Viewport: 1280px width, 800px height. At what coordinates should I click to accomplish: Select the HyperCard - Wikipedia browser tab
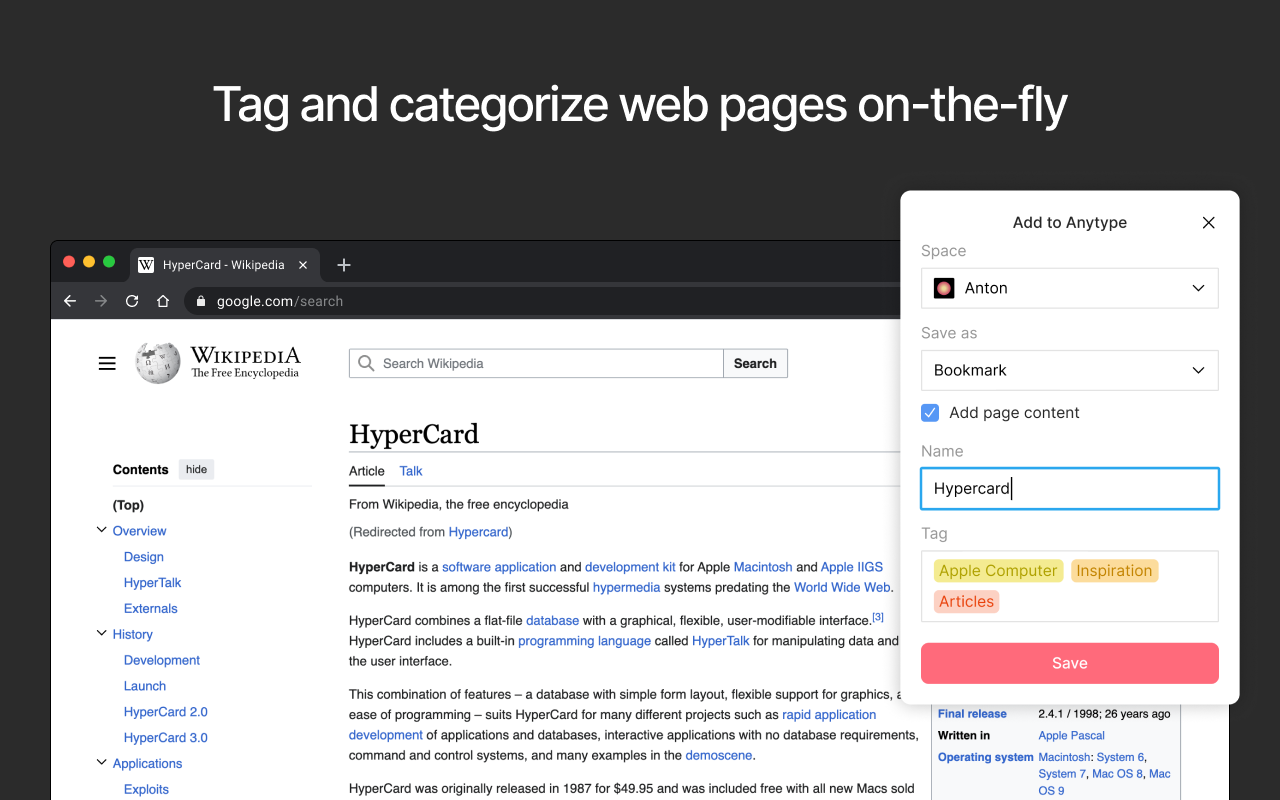tap(222, 264)
